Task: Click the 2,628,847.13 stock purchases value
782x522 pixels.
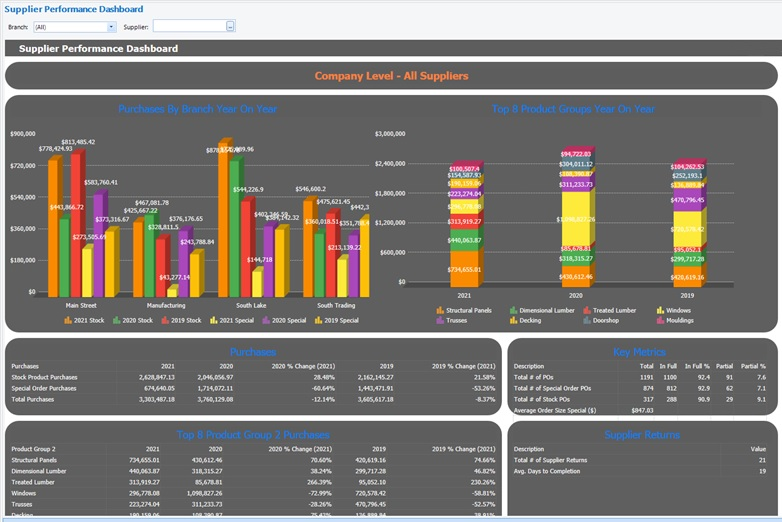Action: 157,377
